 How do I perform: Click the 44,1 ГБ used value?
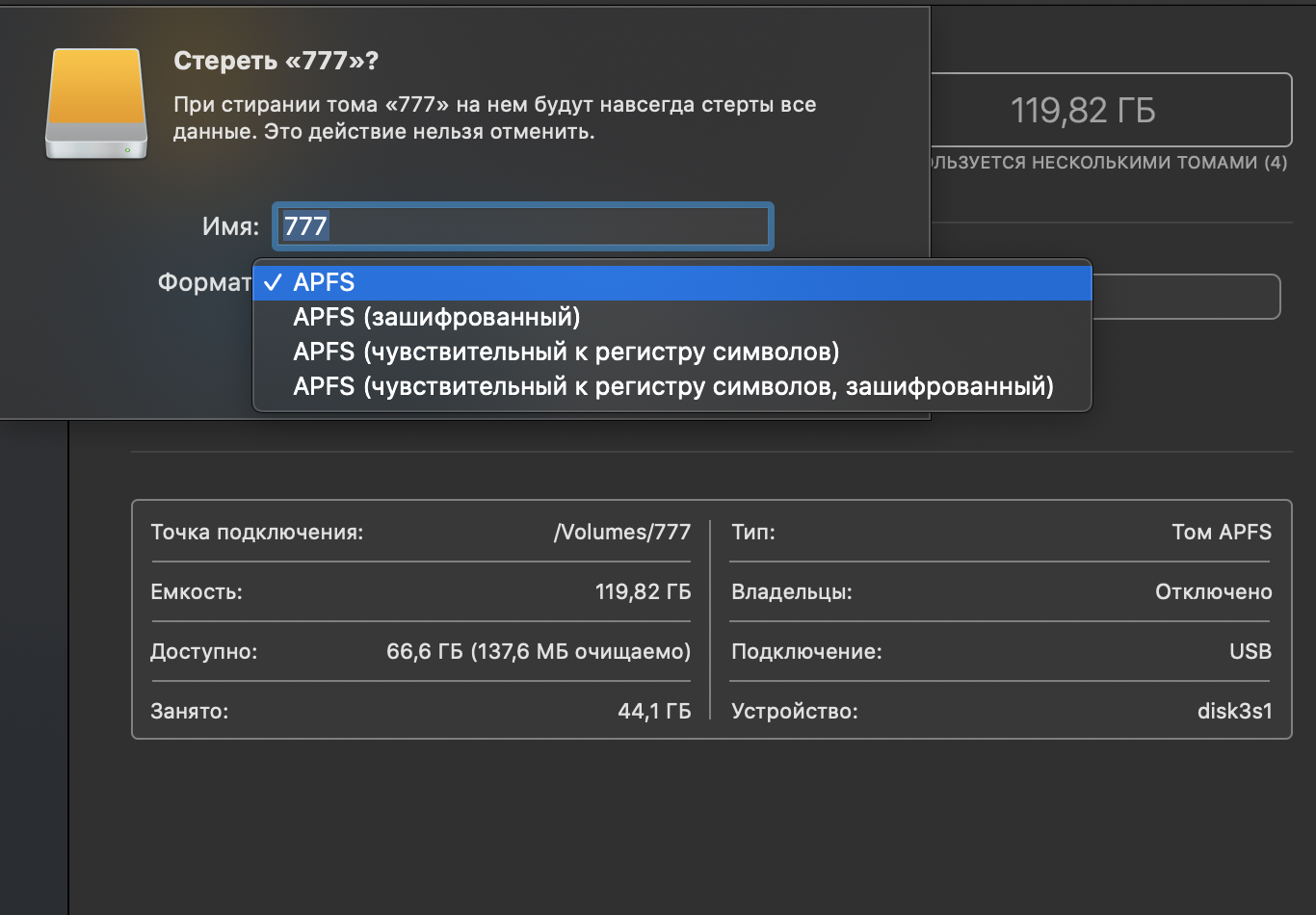click(654, 711)
